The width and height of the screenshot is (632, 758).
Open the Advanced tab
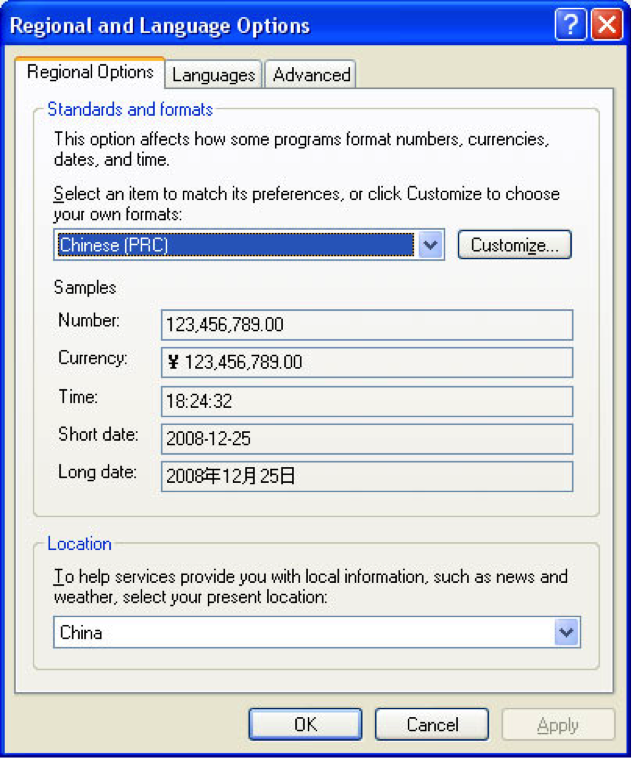311,75
